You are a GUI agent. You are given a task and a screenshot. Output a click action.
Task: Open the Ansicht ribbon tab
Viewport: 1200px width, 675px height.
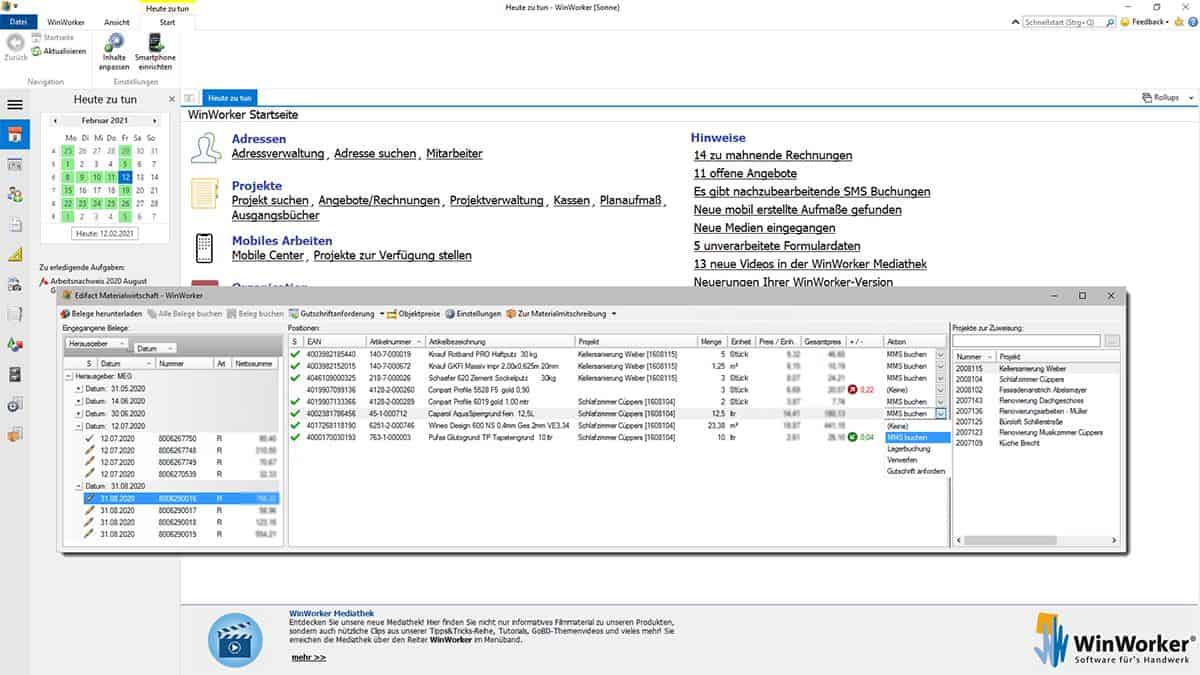click(117, 21)
